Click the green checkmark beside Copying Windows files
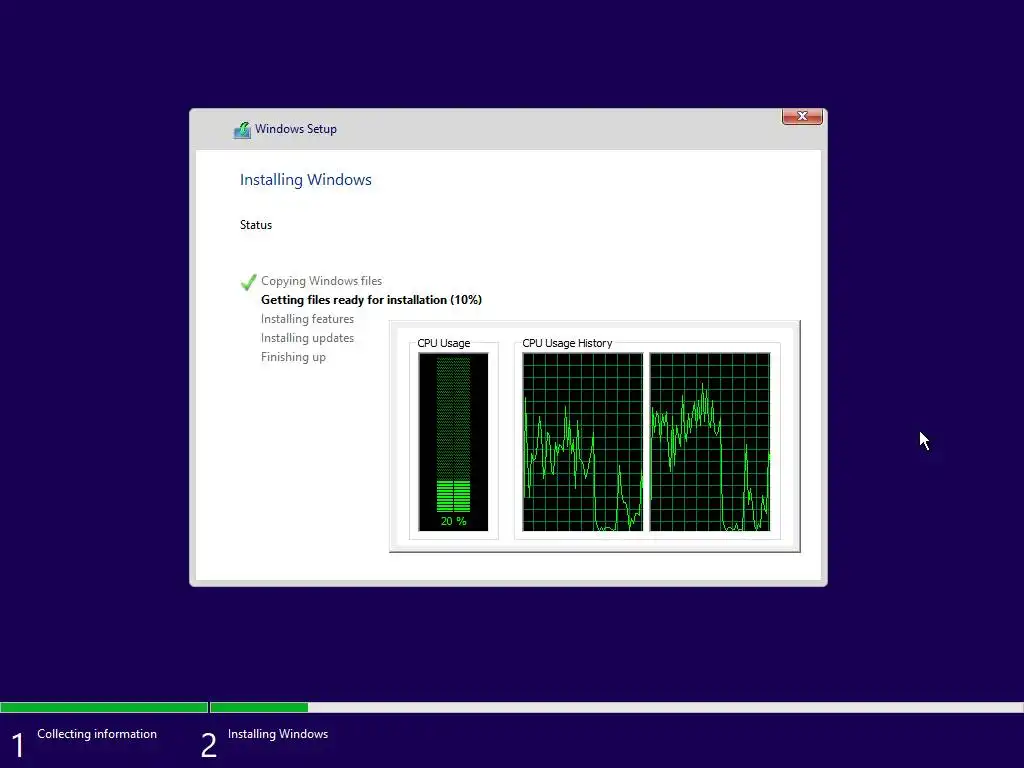The height and width of the screenshot is (768, 1024). tap(248, 281)
